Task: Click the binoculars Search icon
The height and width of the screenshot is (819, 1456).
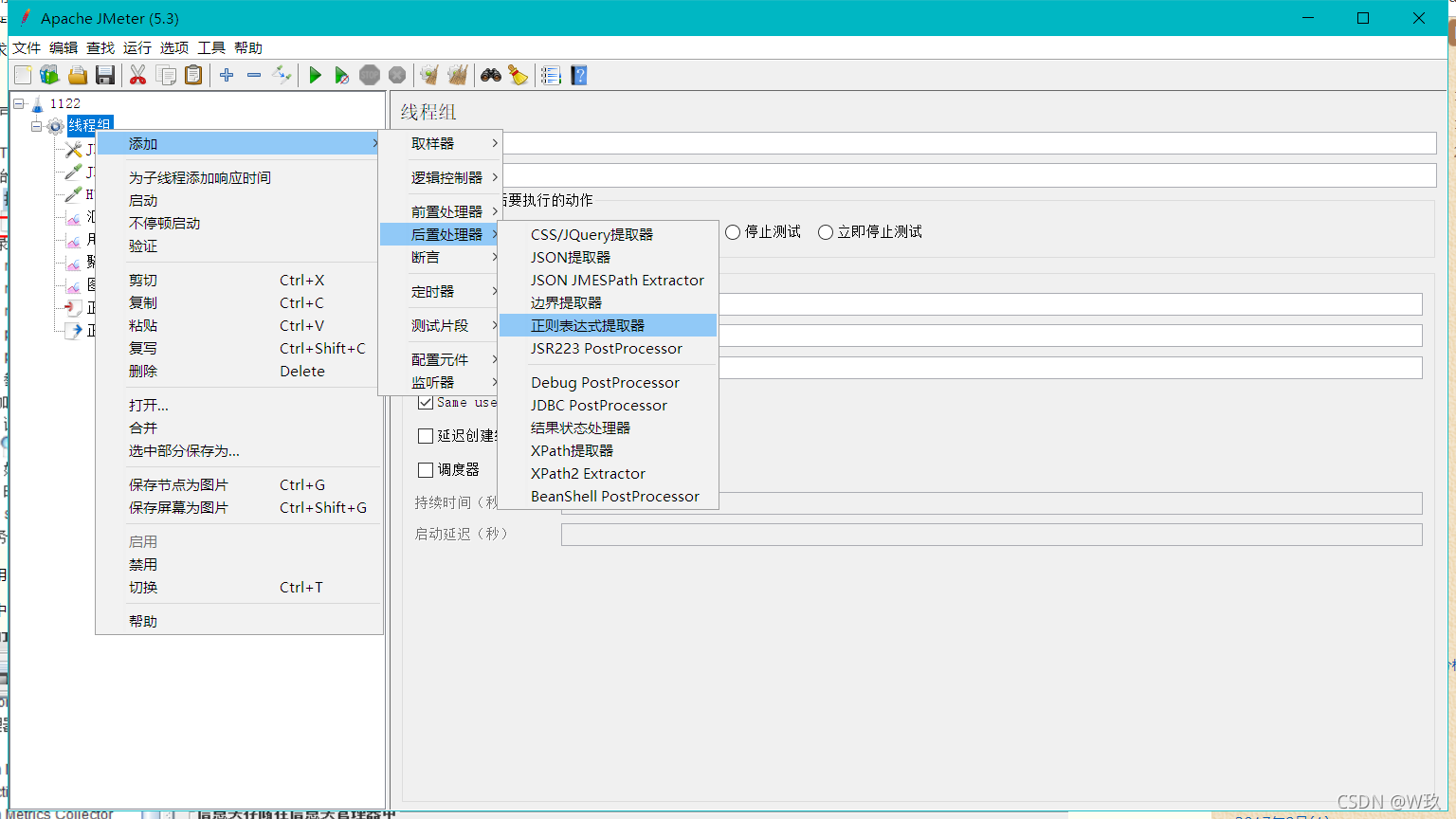Action: [x=491, y=75]
